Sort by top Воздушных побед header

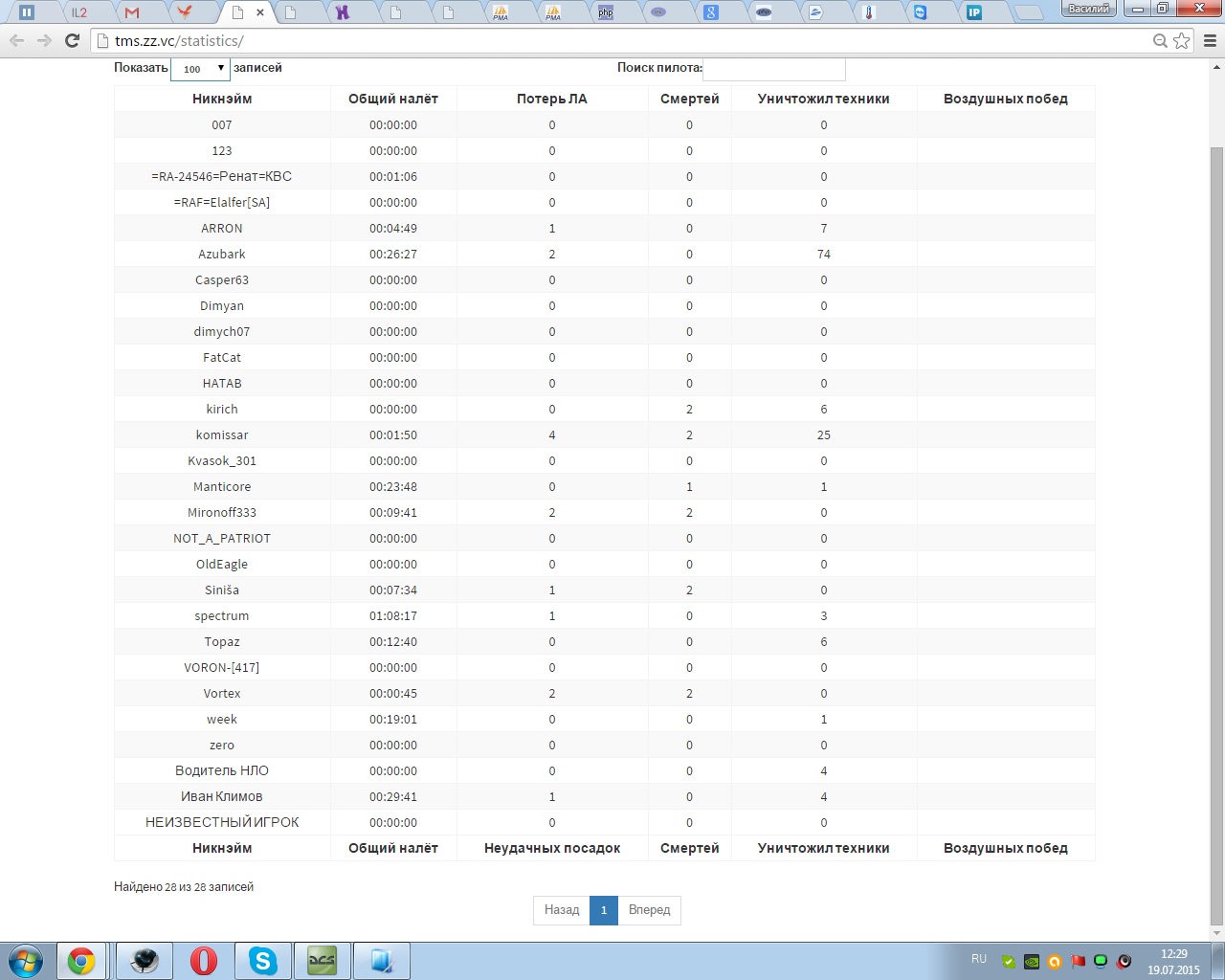[x=1006, y=99]
